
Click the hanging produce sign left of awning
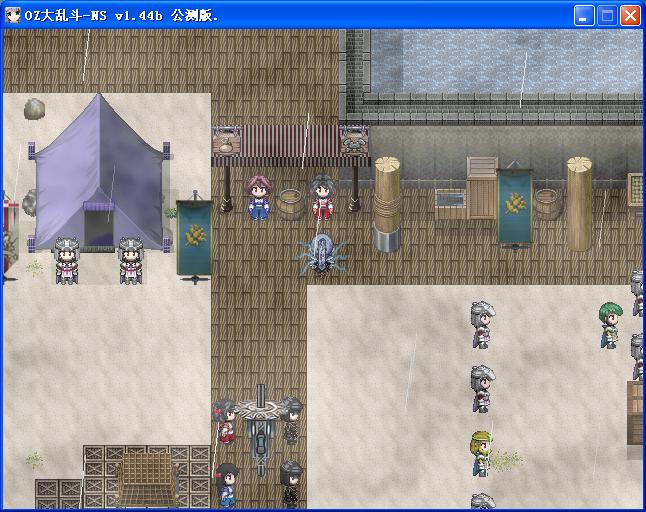(226, 141)
